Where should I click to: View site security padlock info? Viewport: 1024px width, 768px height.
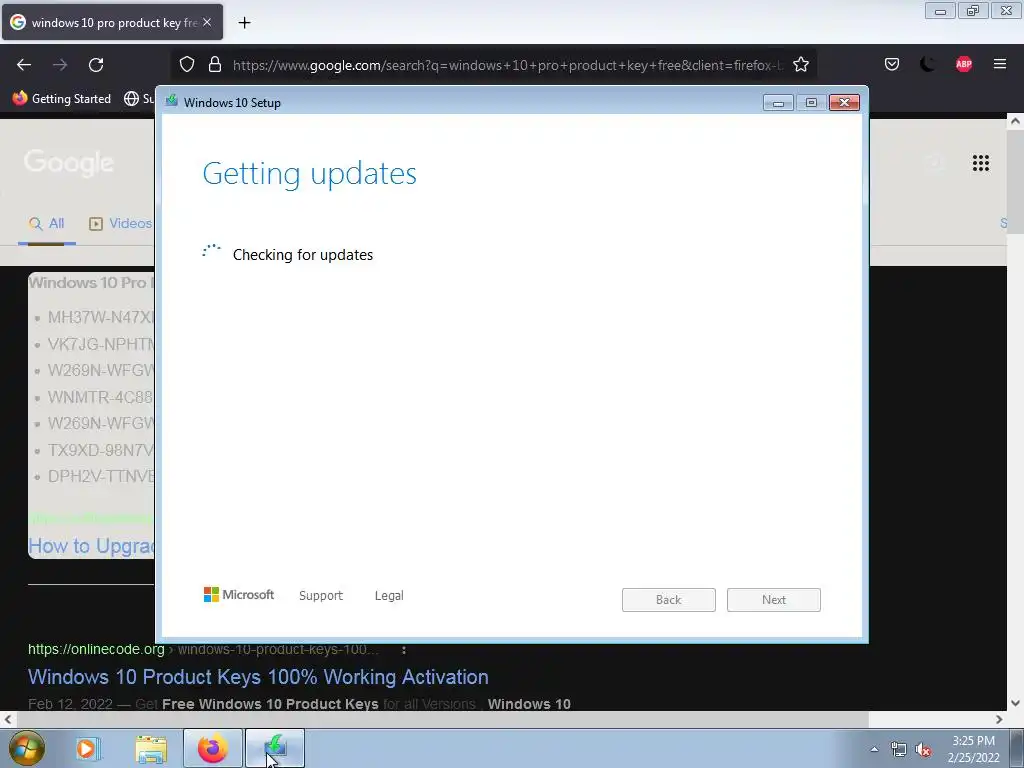[x=215, y=64]
